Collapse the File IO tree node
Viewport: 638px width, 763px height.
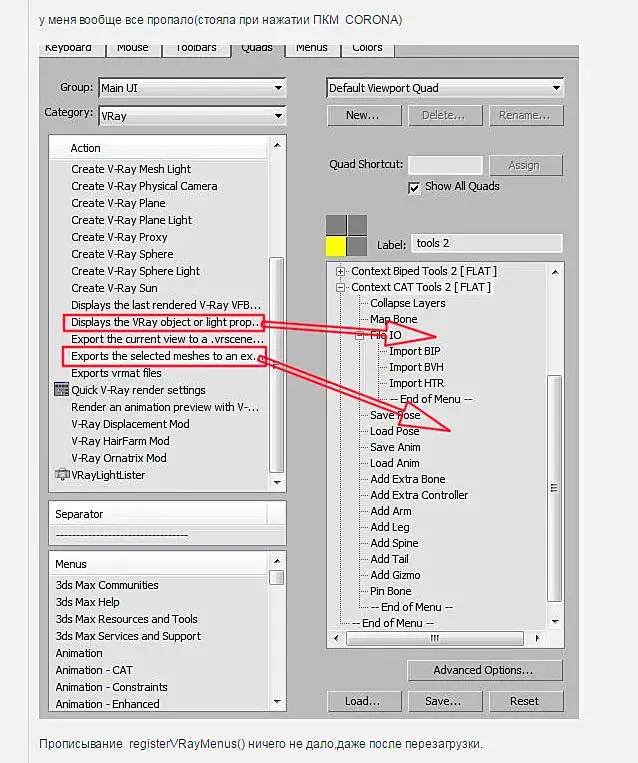[359, 335]
